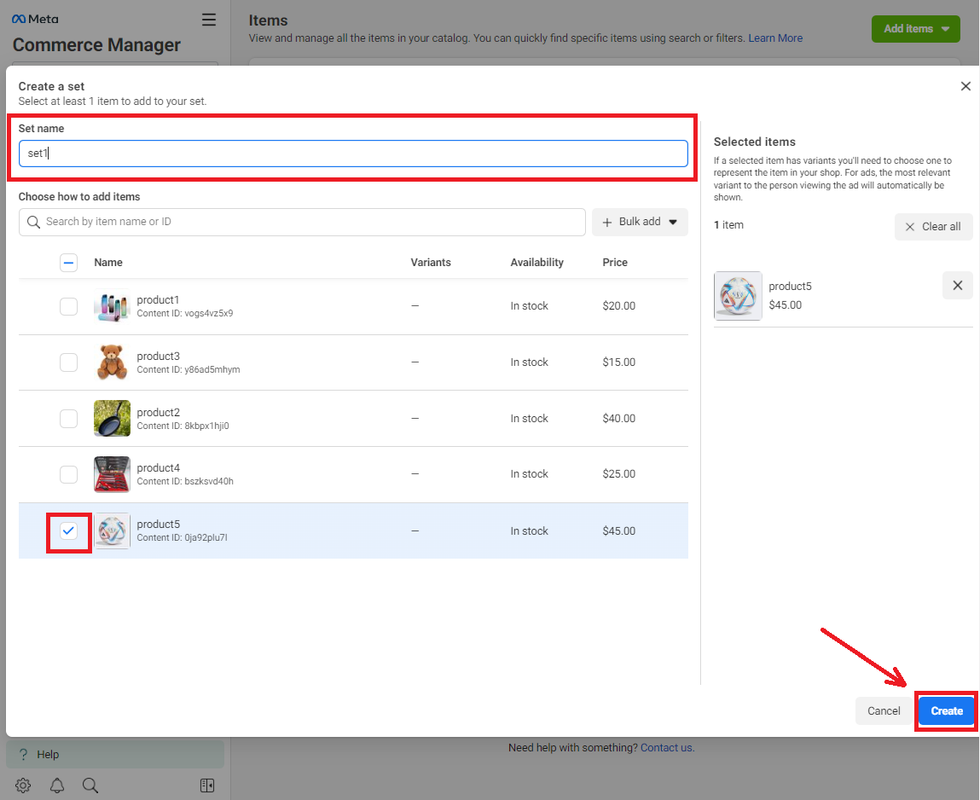Check the product3 checkbox
980x800 pixels.
coord(69,362)
